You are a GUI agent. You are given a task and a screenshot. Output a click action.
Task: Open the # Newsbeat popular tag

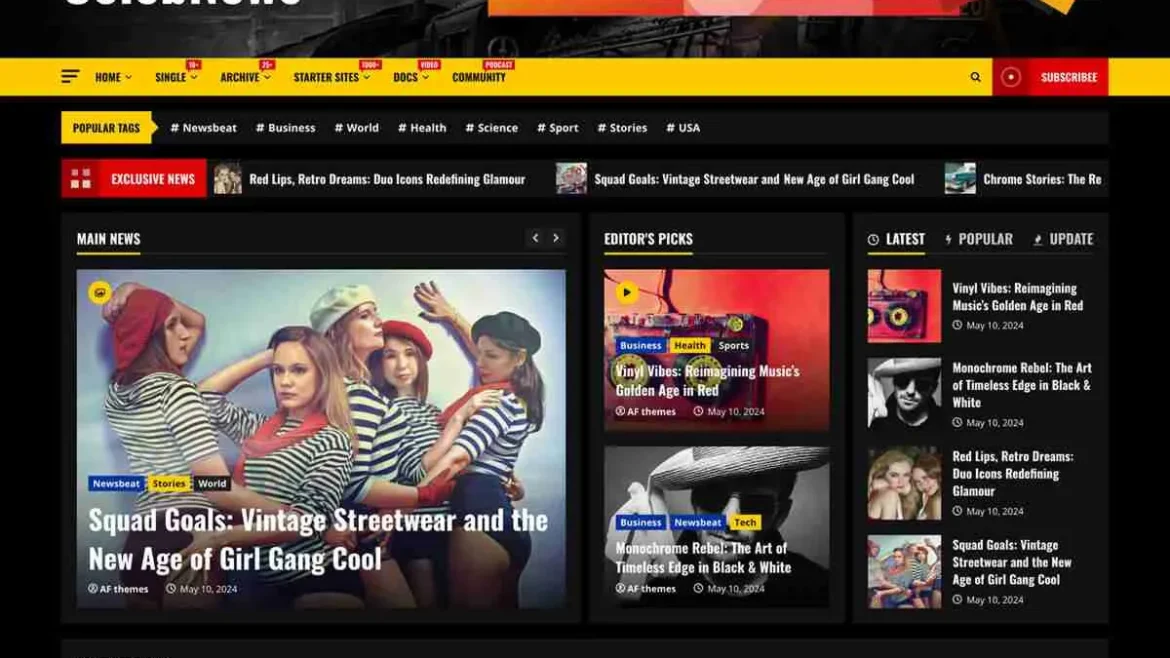(204, 128)
